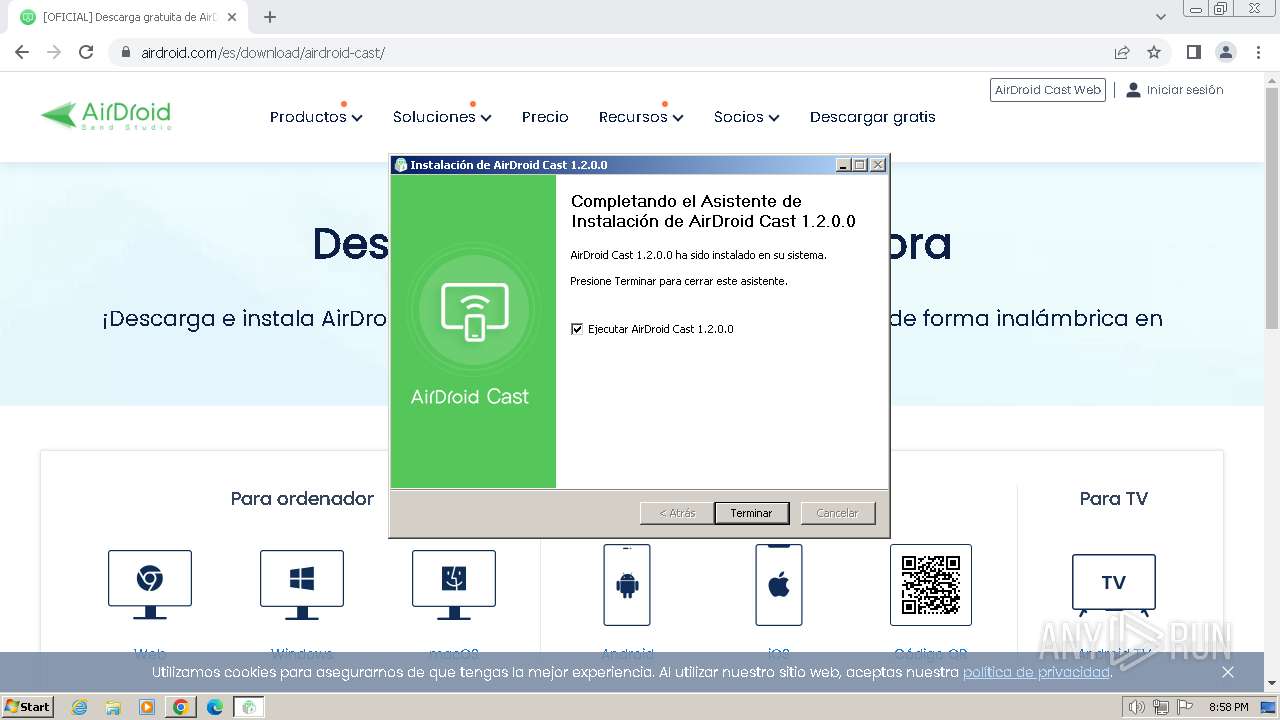Select the iOS Apple phone icon
Screen dimensions: 1280x720
click(x=779, y=585)
